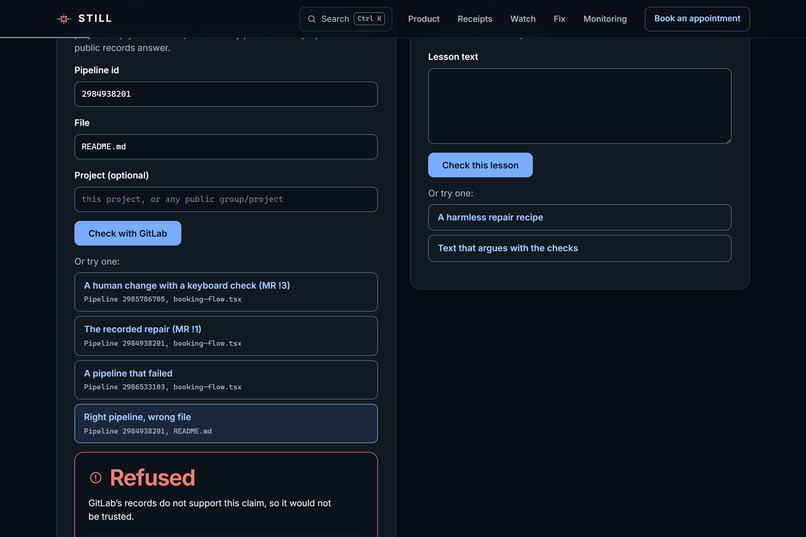Click the 'Or try one:' text under Check with GitLab
The image size is (806, 537).
(x=97, y=262)
